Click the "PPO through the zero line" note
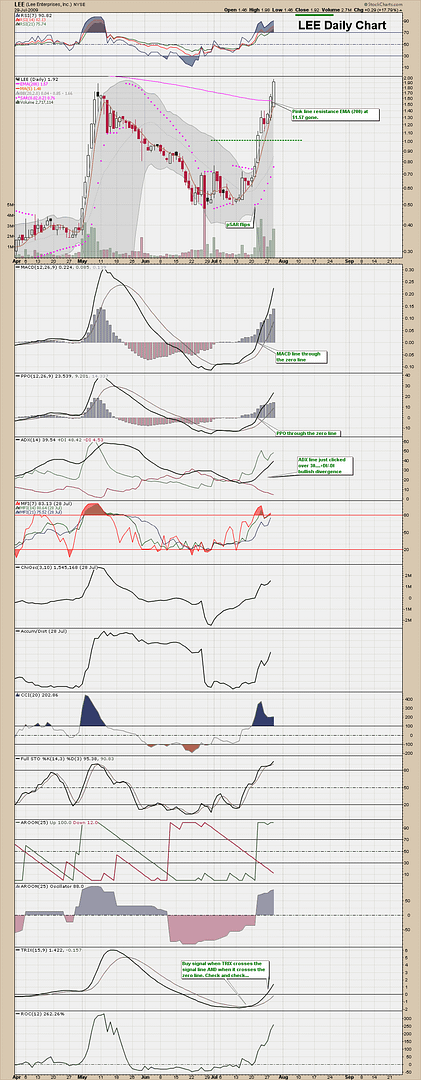Viewport: 421px width, 1080px height. (x=306, y=433)
